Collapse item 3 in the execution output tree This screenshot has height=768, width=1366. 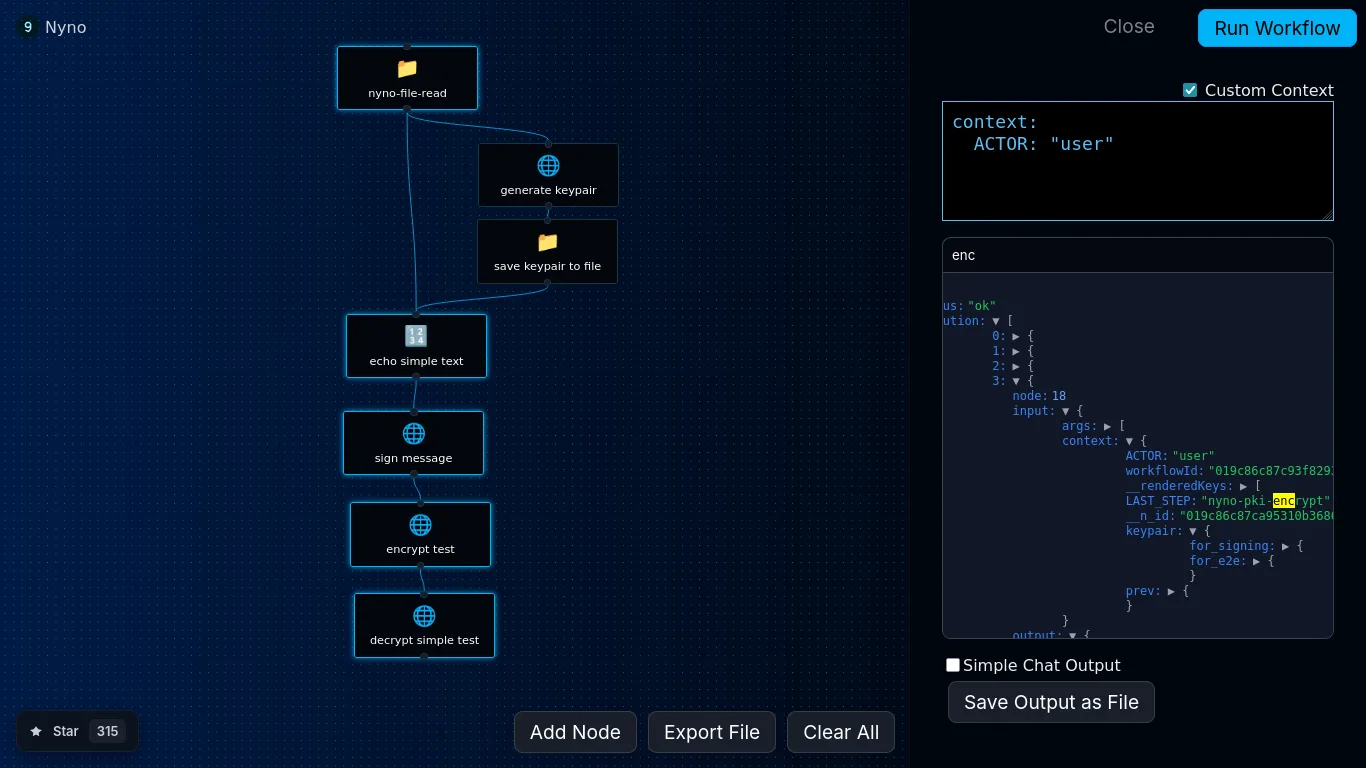pos(1016,381)
